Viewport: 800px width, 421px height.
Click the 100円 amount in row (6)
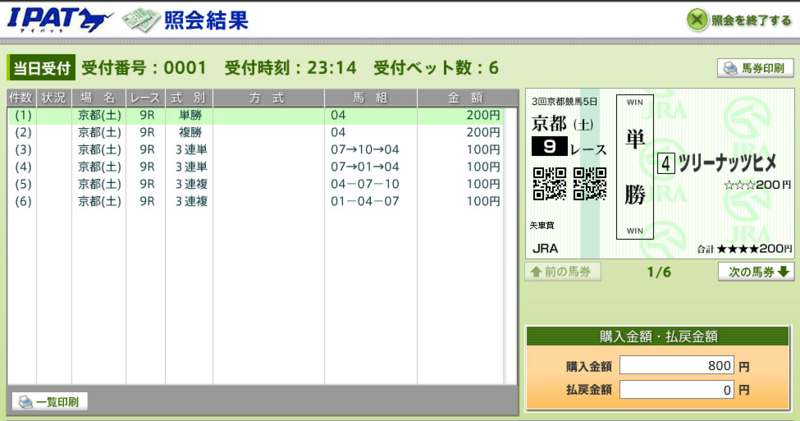483,202
